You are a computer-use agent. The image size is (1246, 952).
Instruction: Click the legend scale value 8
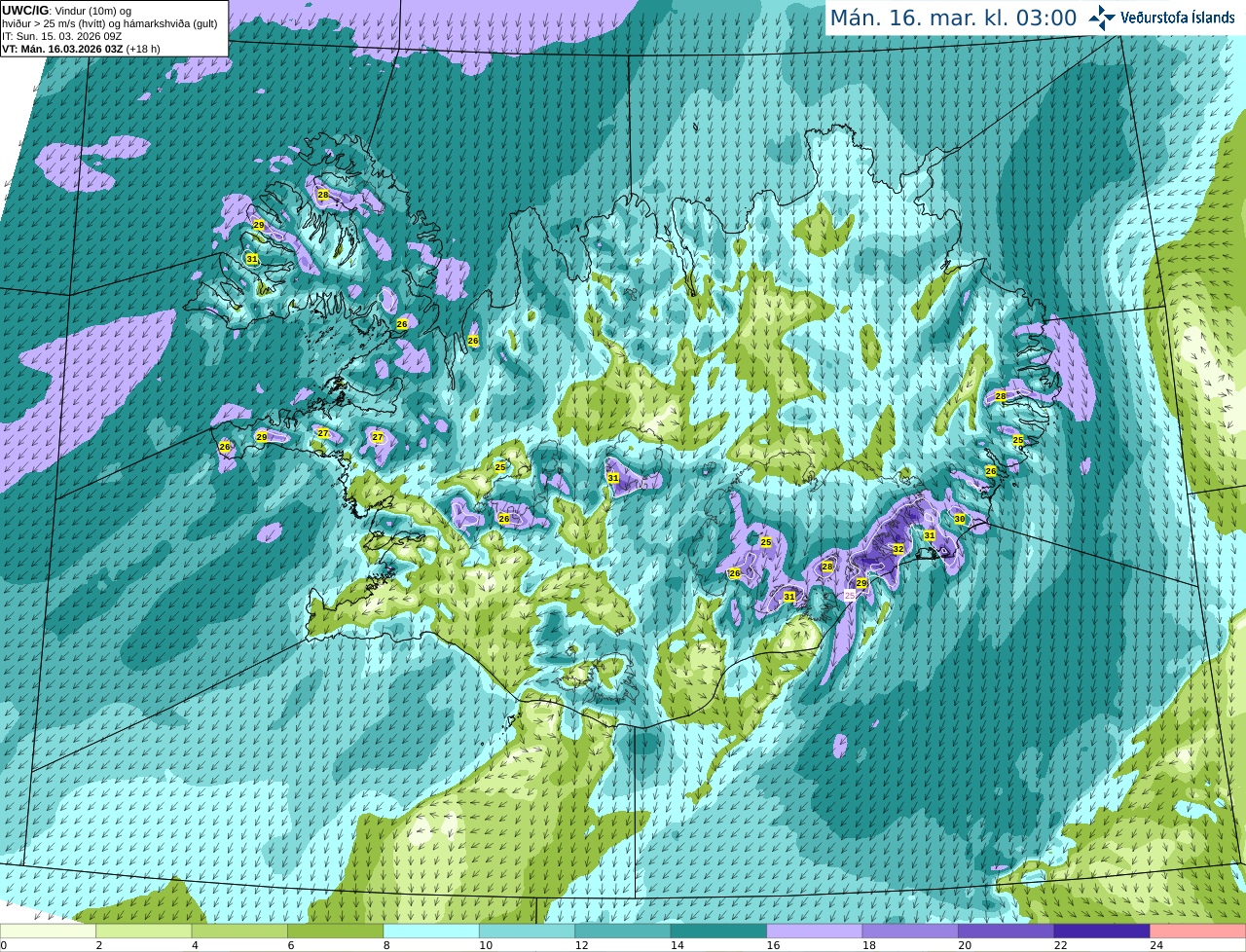(386, 945)
